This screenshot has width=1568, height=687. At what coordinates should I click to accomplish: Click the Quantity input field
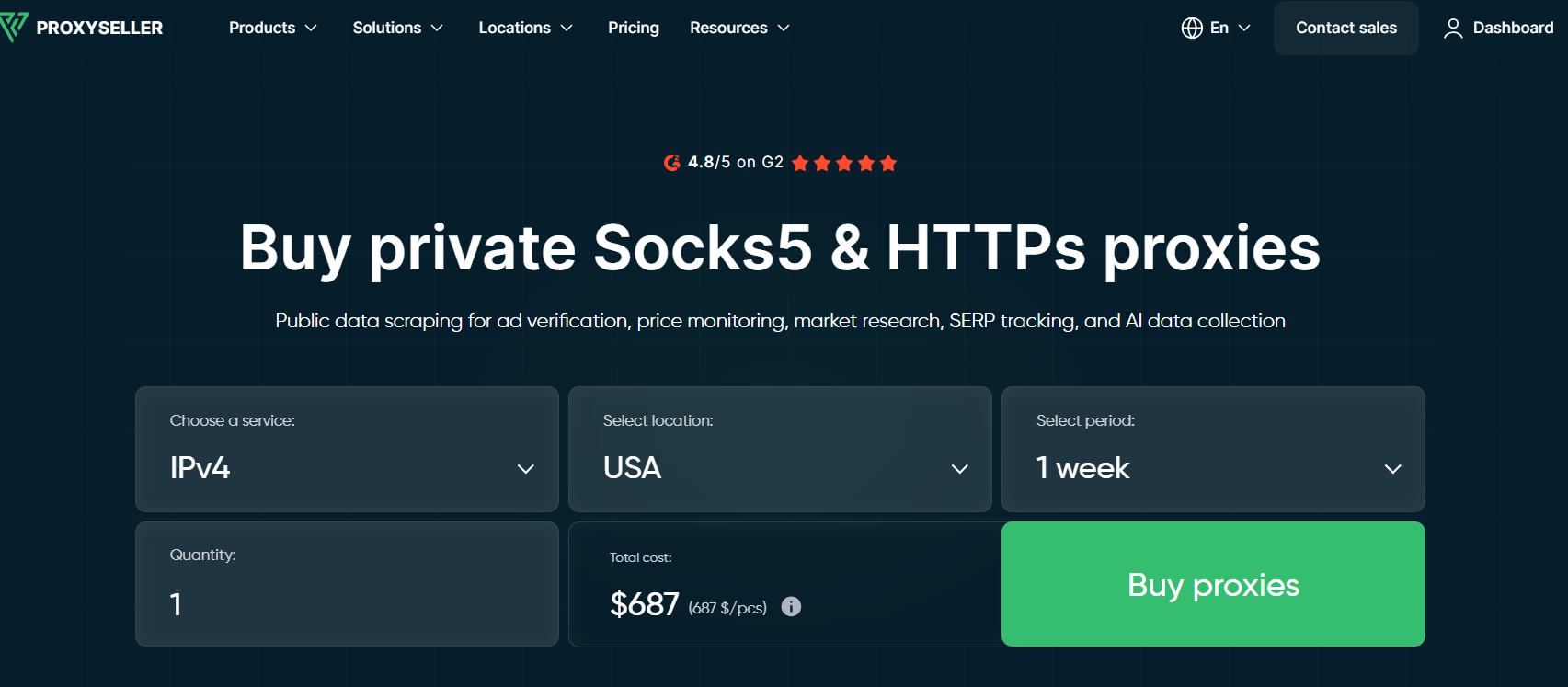(347, 584)
